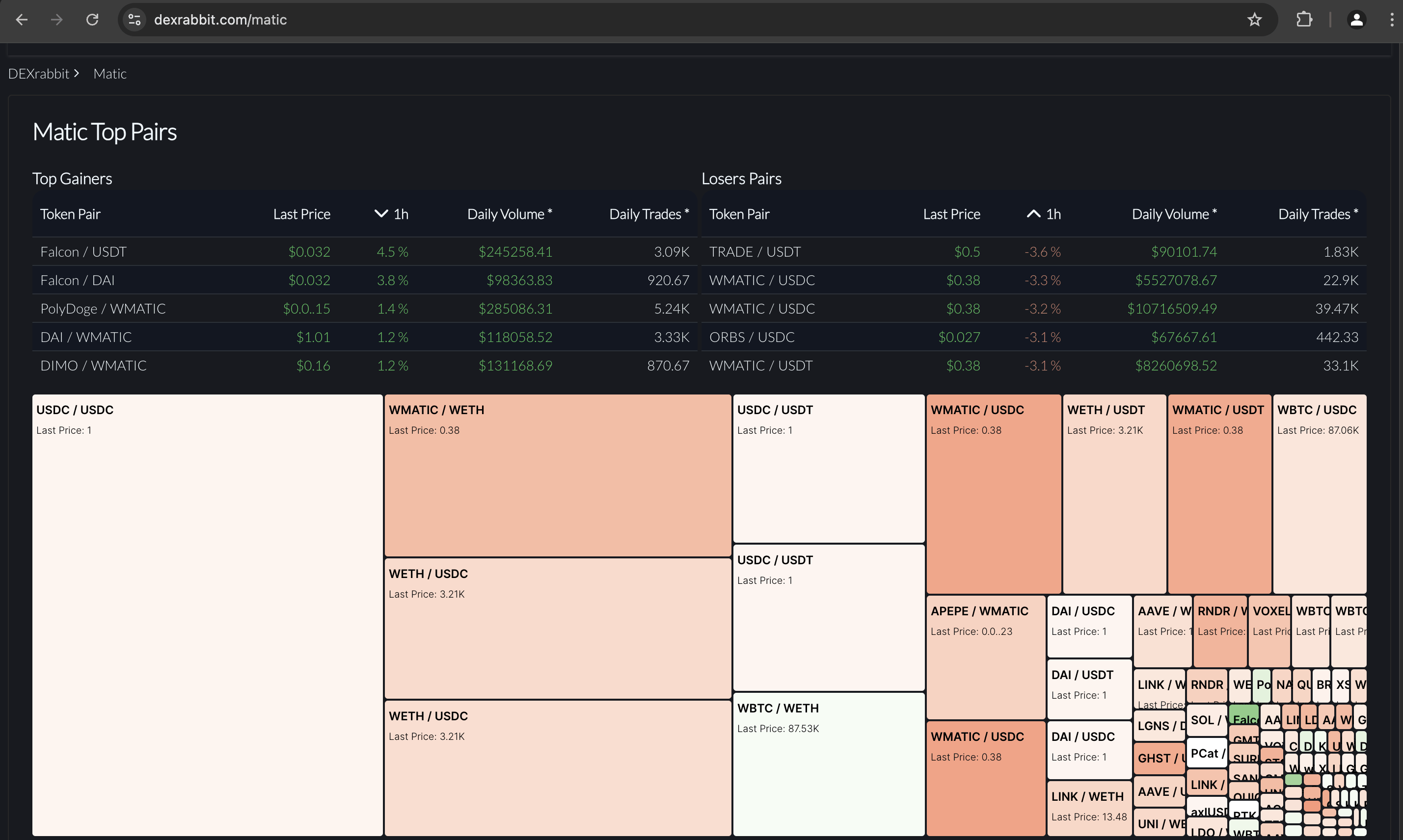
Task: Select the WMATIC / WETH treemap tile
Action: [558, 475]
